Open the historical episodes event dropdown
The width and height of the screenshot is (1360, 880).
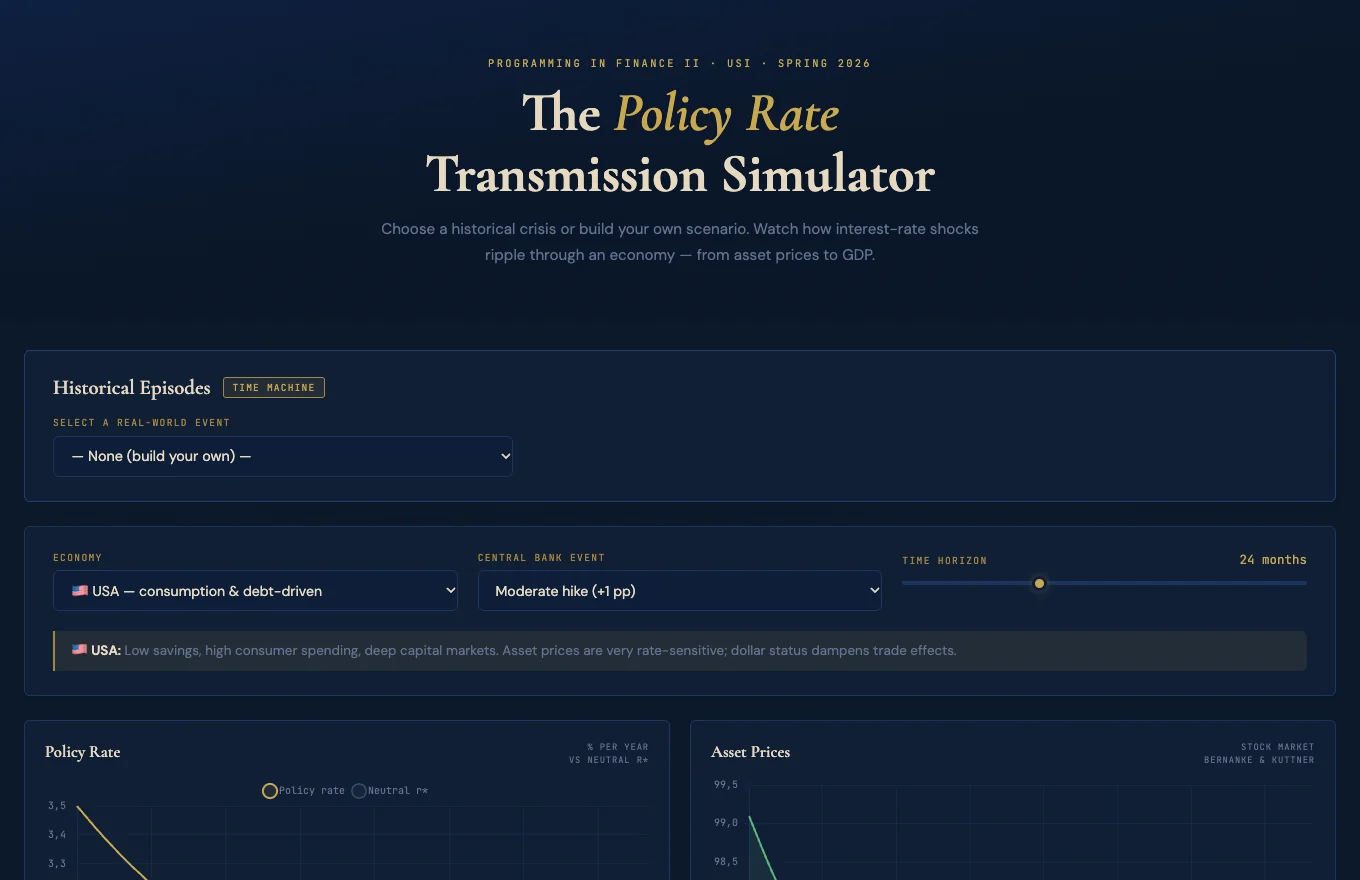click(283, 456)
